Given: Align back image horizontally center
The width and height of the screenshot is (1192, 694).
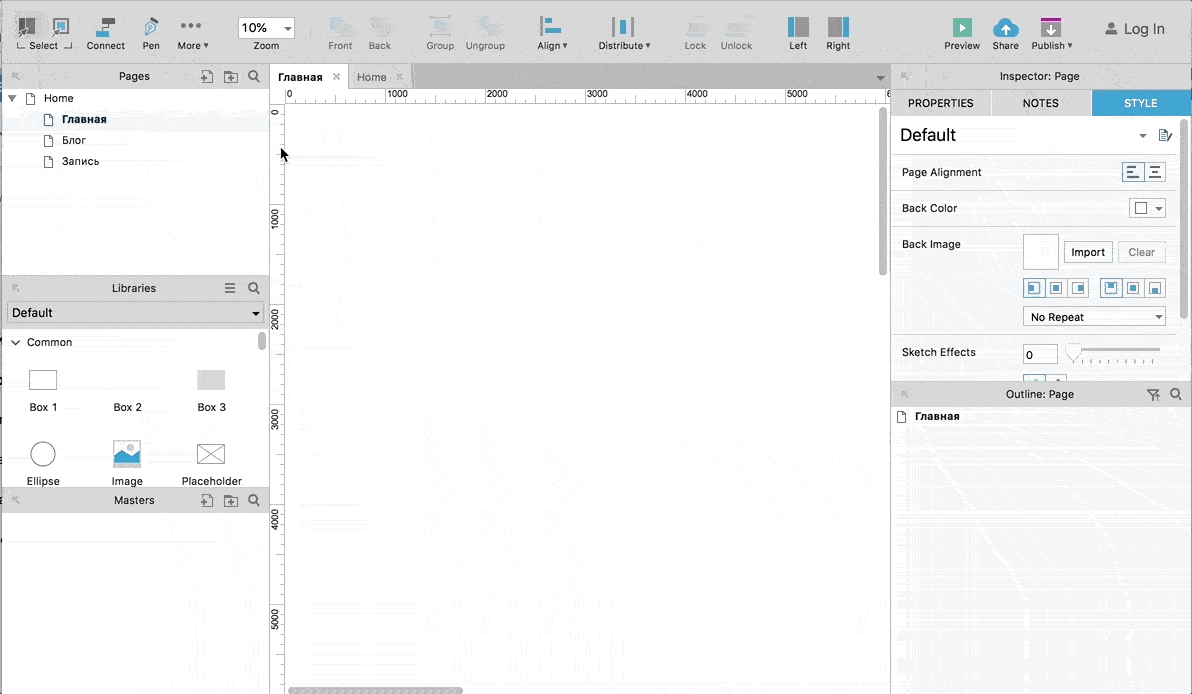Looking at the screenshot, I should 1056,288.
